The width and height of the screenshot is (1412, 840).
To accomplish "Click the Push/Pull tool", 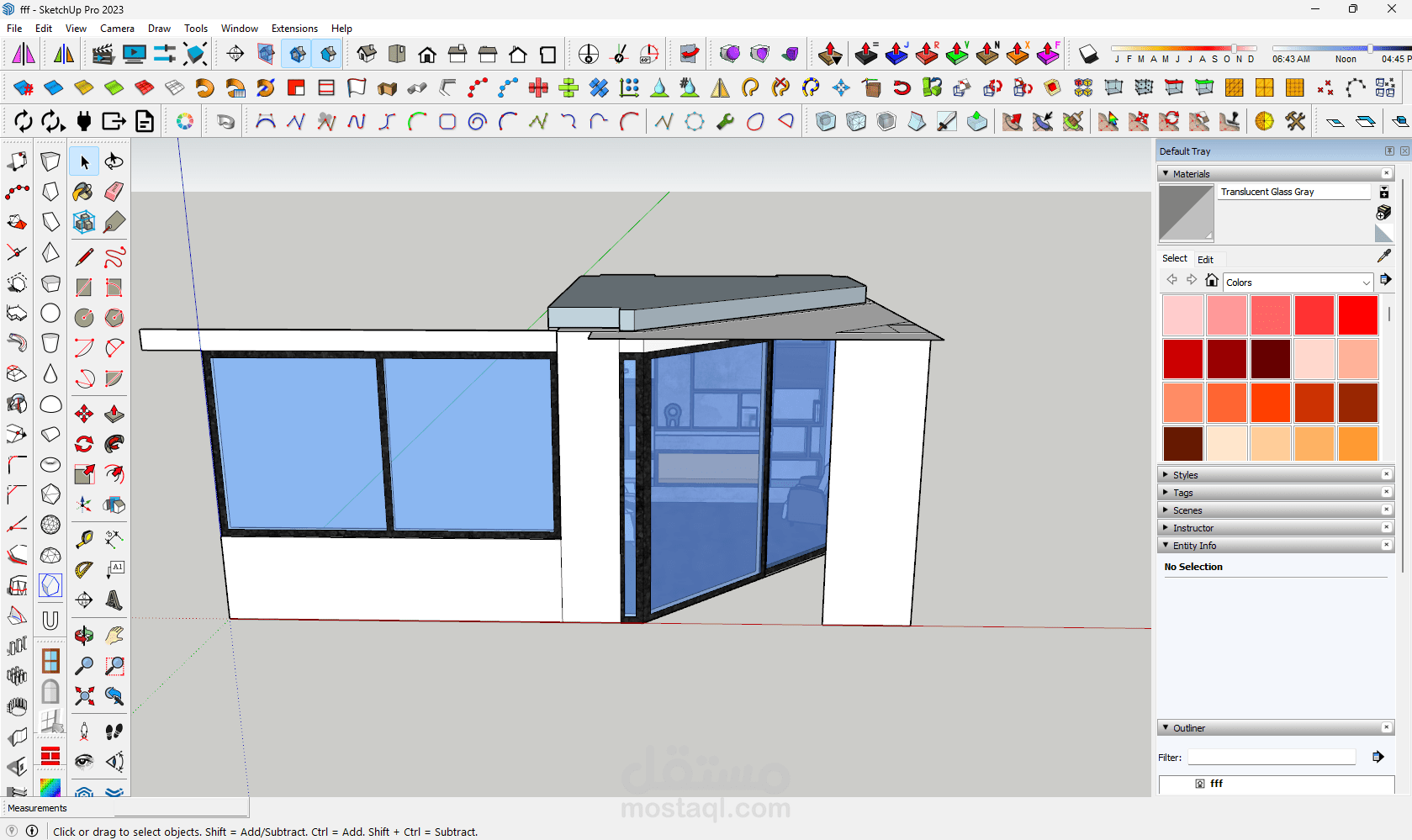I will 114,414.
